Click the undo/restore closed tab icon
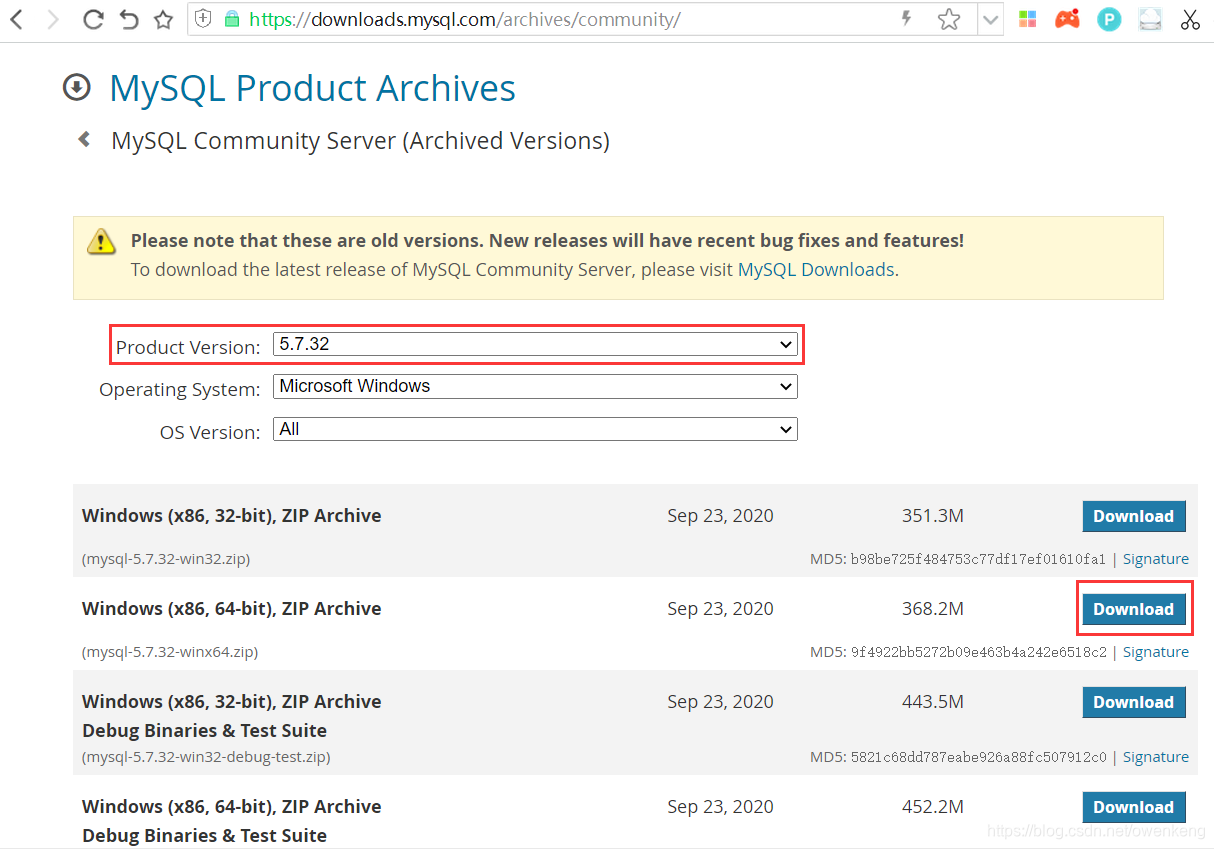This screenshot has width=1214, height=849. click(128, 19)
